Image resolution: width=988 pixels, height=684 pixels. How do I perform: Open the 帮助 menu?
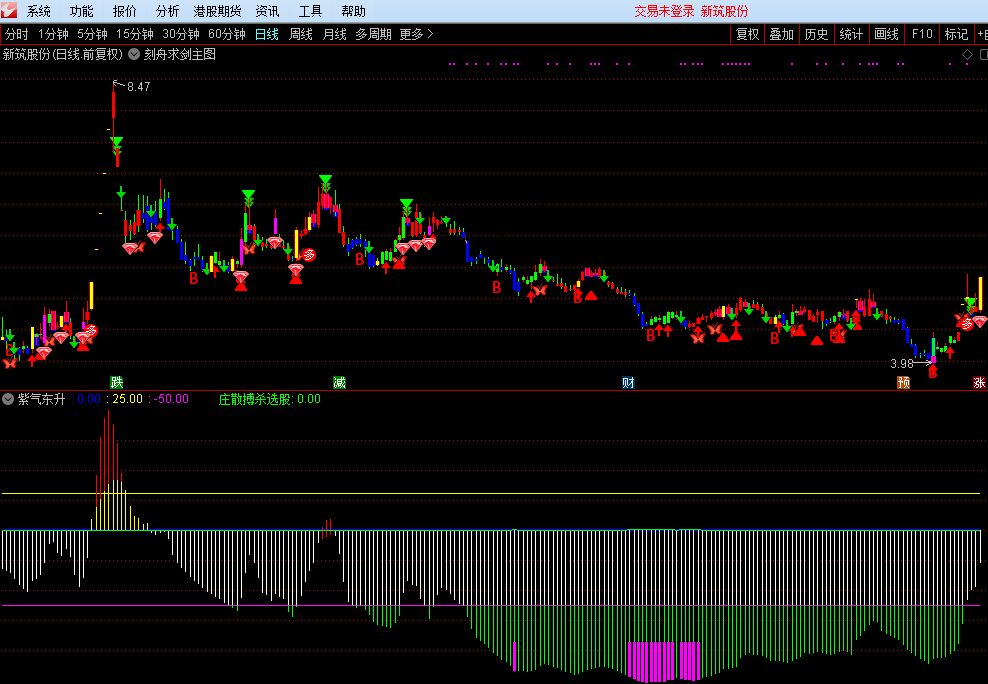353,11
